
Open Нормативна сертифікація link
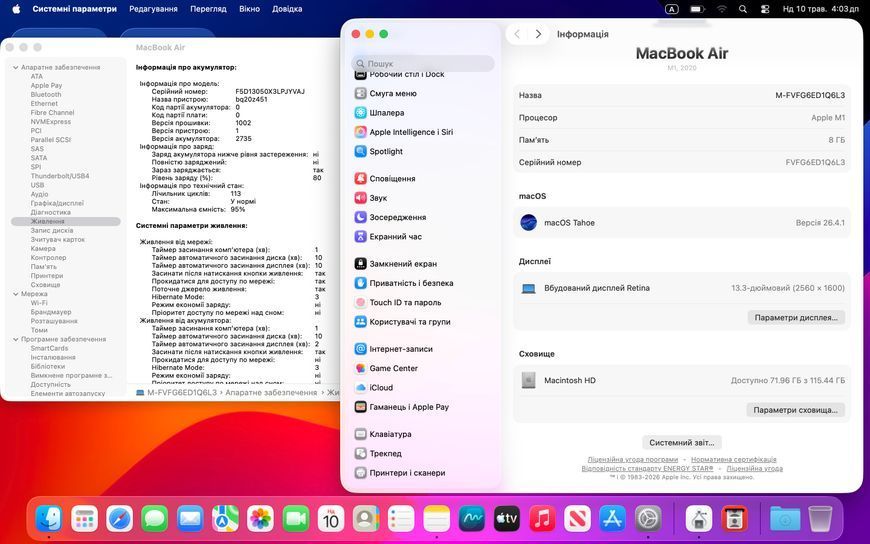pyautogui.click(x=734, y=460)
